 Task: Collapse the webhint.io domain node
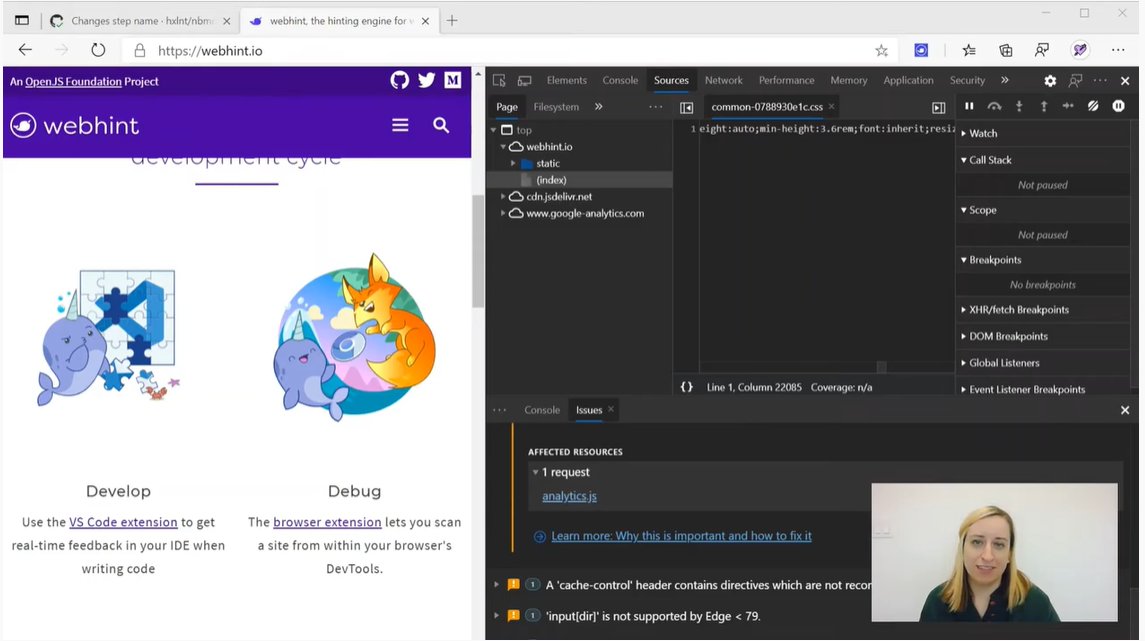coord(503,147)
